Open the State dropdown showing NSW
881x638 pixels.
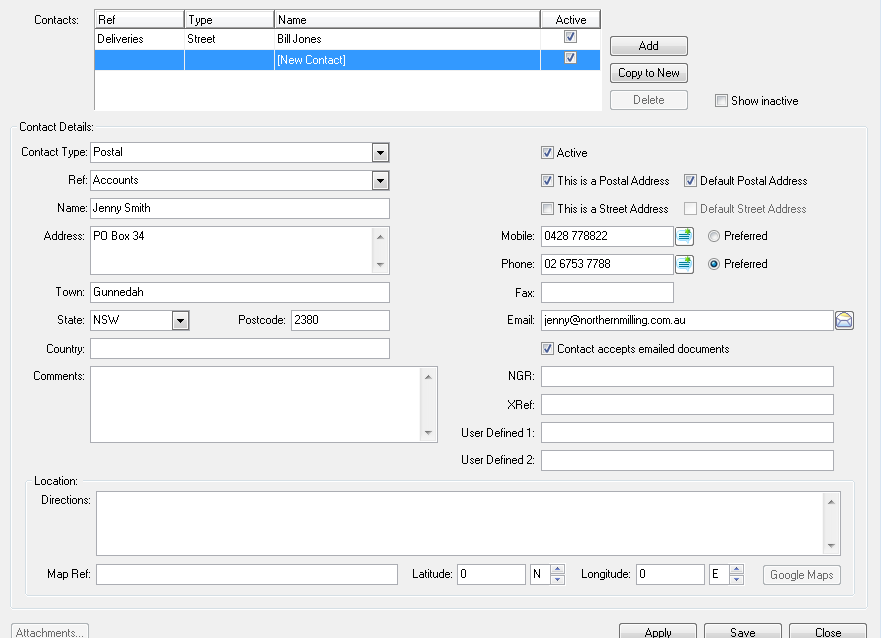(180, 321)
